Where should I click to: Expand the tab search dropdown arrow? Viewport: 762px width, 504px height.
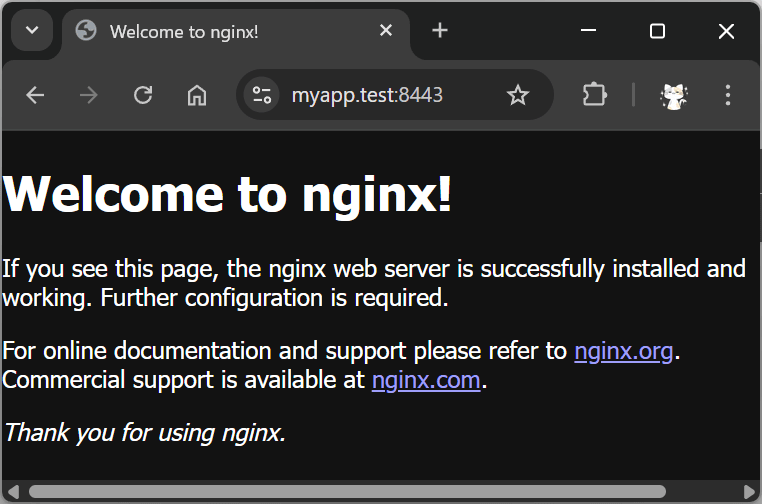[32, 31]
